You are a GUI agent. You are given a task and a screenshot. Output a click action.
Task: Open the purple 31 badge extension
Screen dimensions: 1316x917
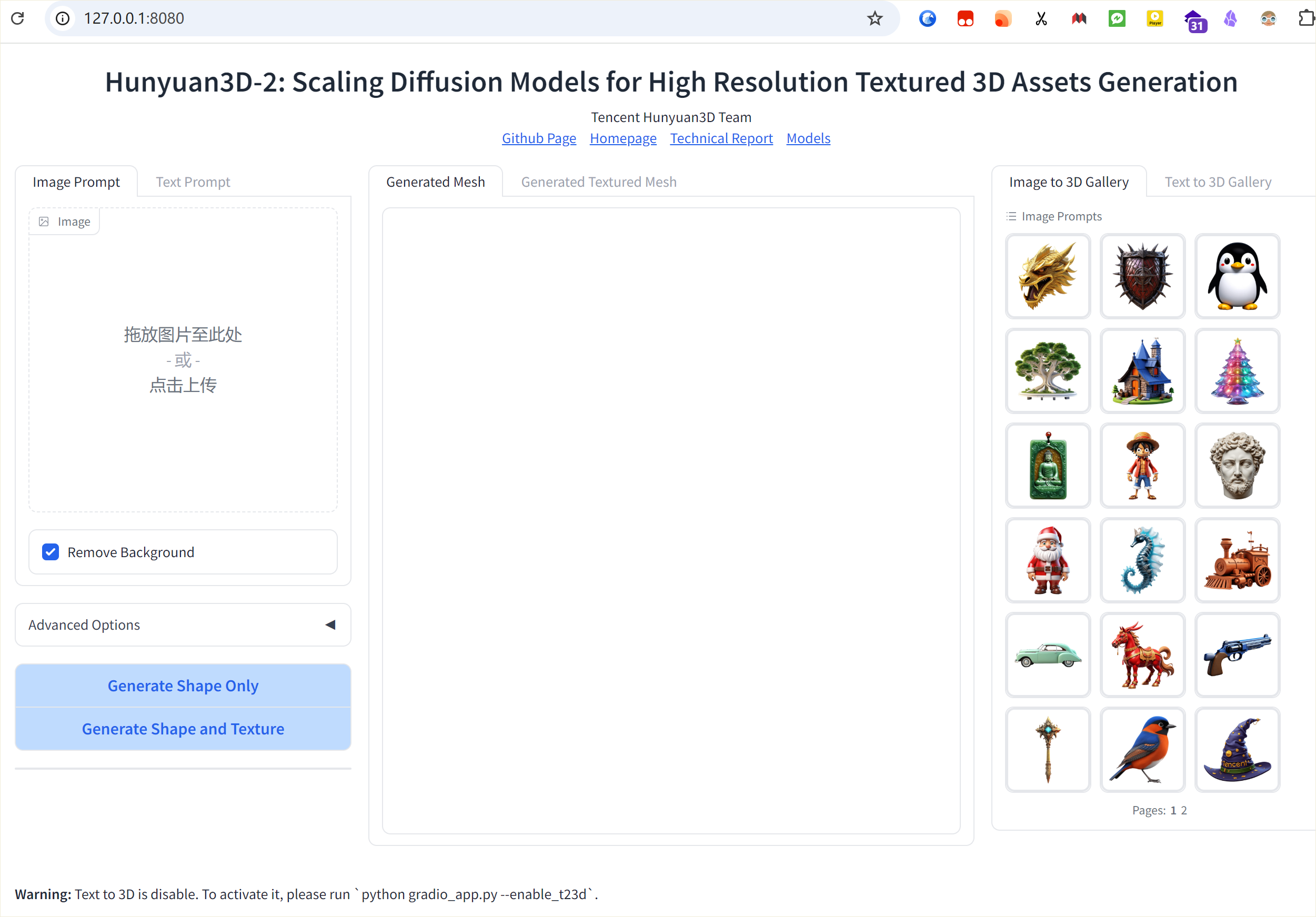pos(1194,21)
